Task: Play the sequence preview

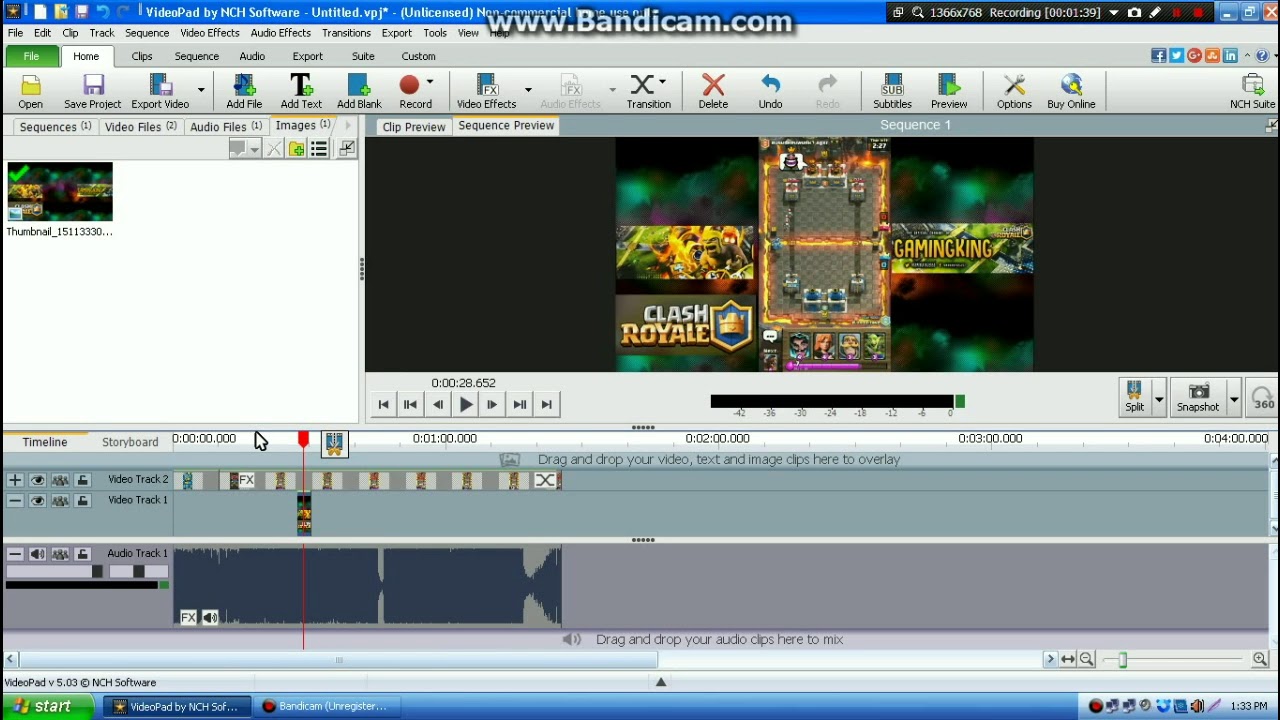Action: pos(465,404)
